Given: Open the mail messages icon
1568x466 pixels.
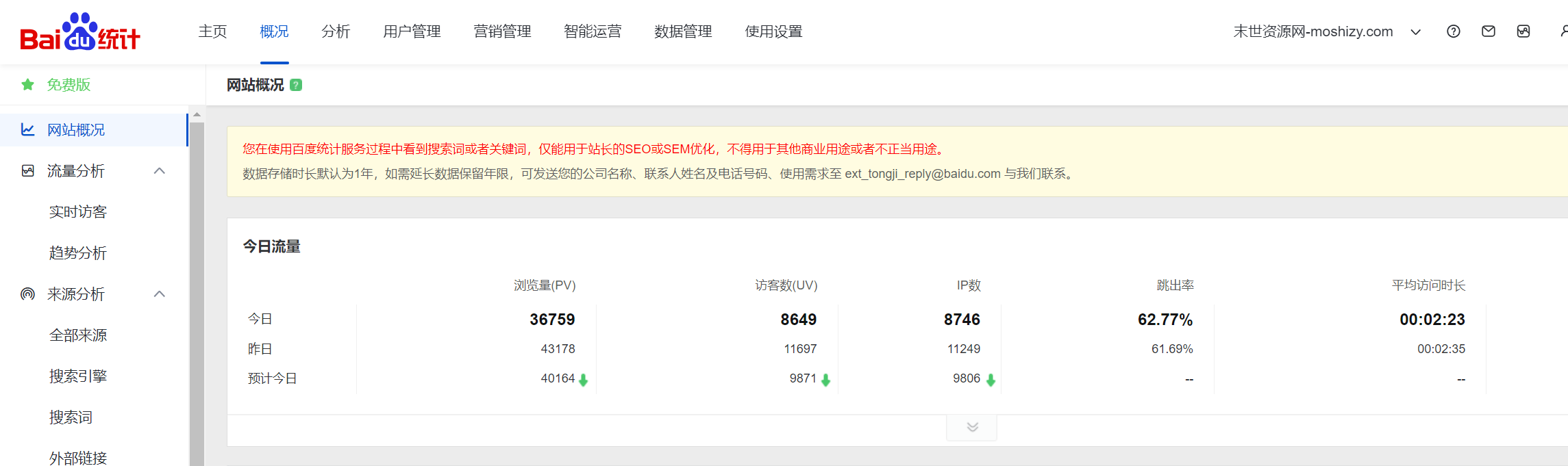Looking at the screenshot, I should click(1488, 31).
